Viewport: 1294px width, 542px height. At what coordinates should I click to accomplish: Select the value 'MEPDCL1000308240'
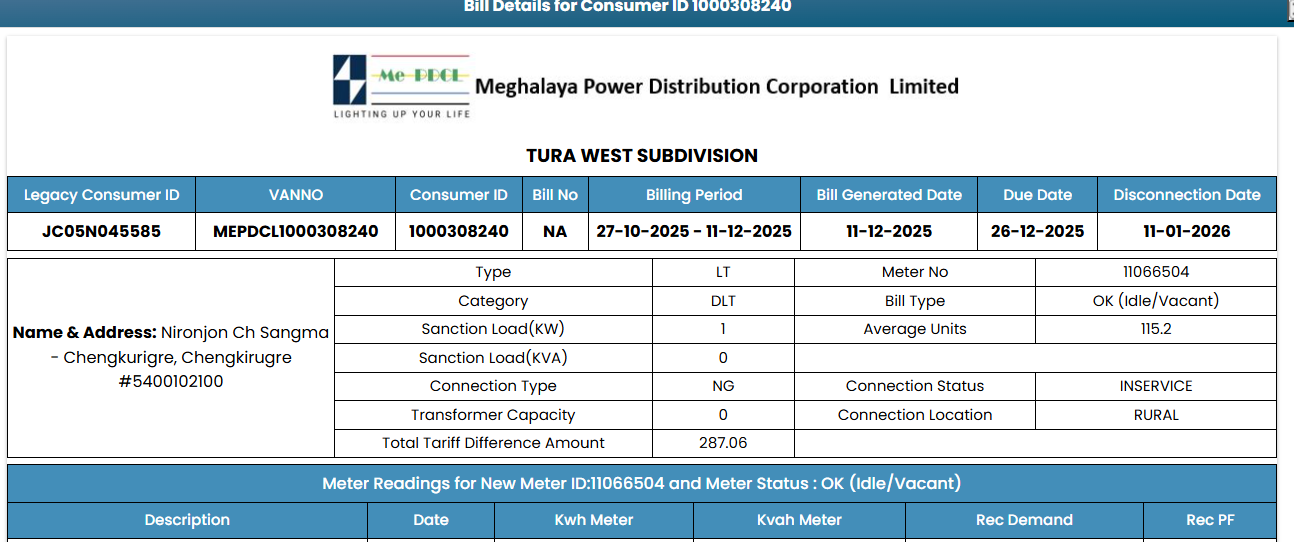pos(296,231)
